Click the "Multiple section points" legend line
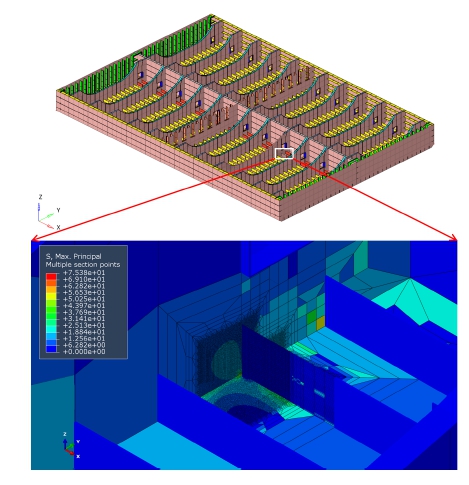Screen dimensions: 469x485 83,264
